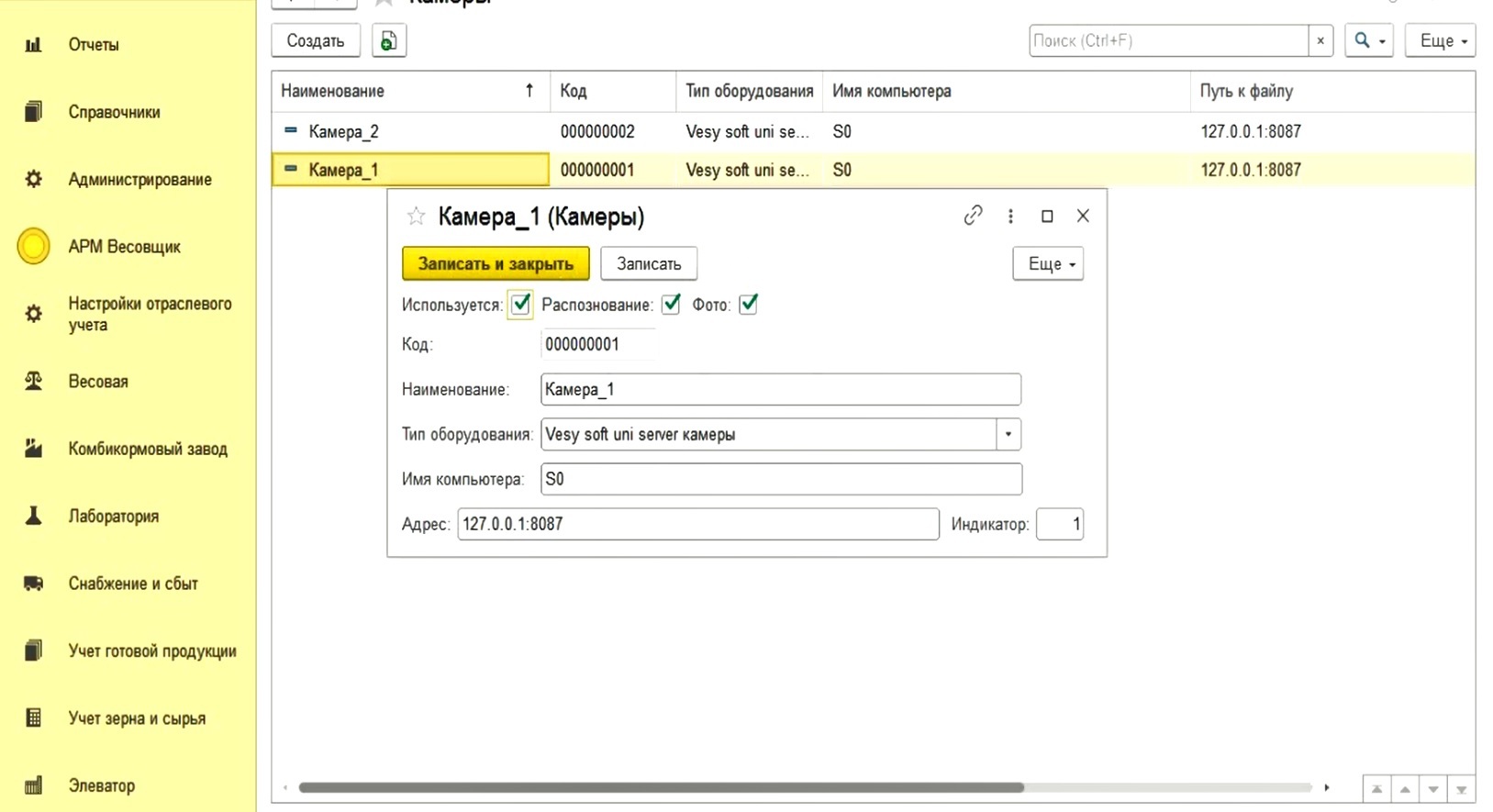Screen dimensions: 1493x812
Task: Mark Камера_1 form as favorite star
Action: (416, 217)
